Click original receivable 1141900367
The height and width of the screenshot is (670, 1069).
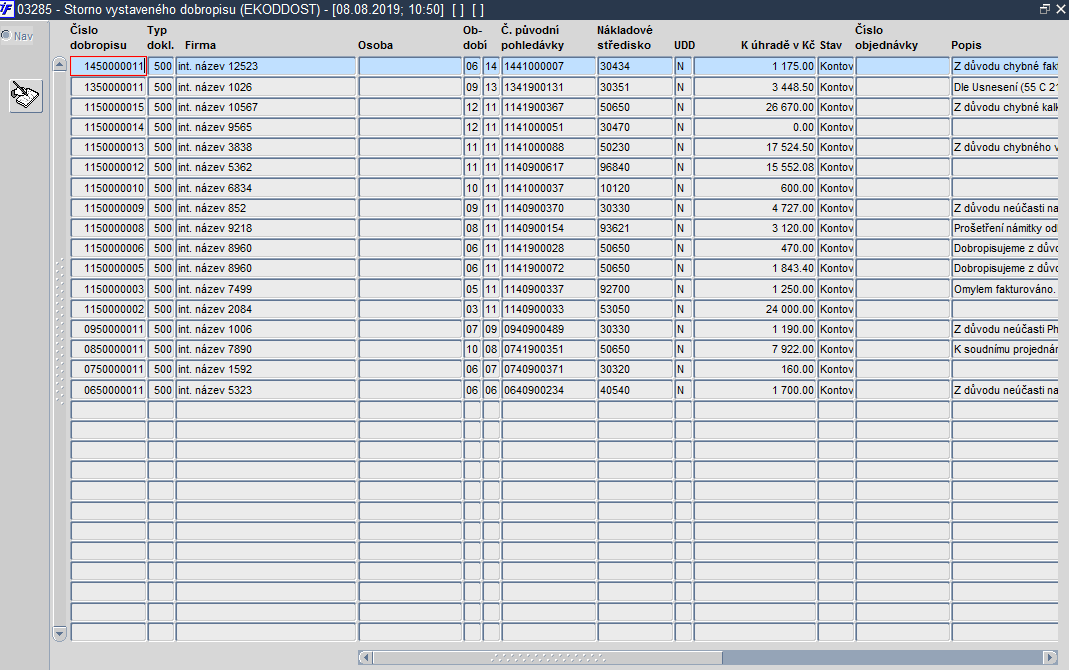pyautogui.click(x=548, y=107)
